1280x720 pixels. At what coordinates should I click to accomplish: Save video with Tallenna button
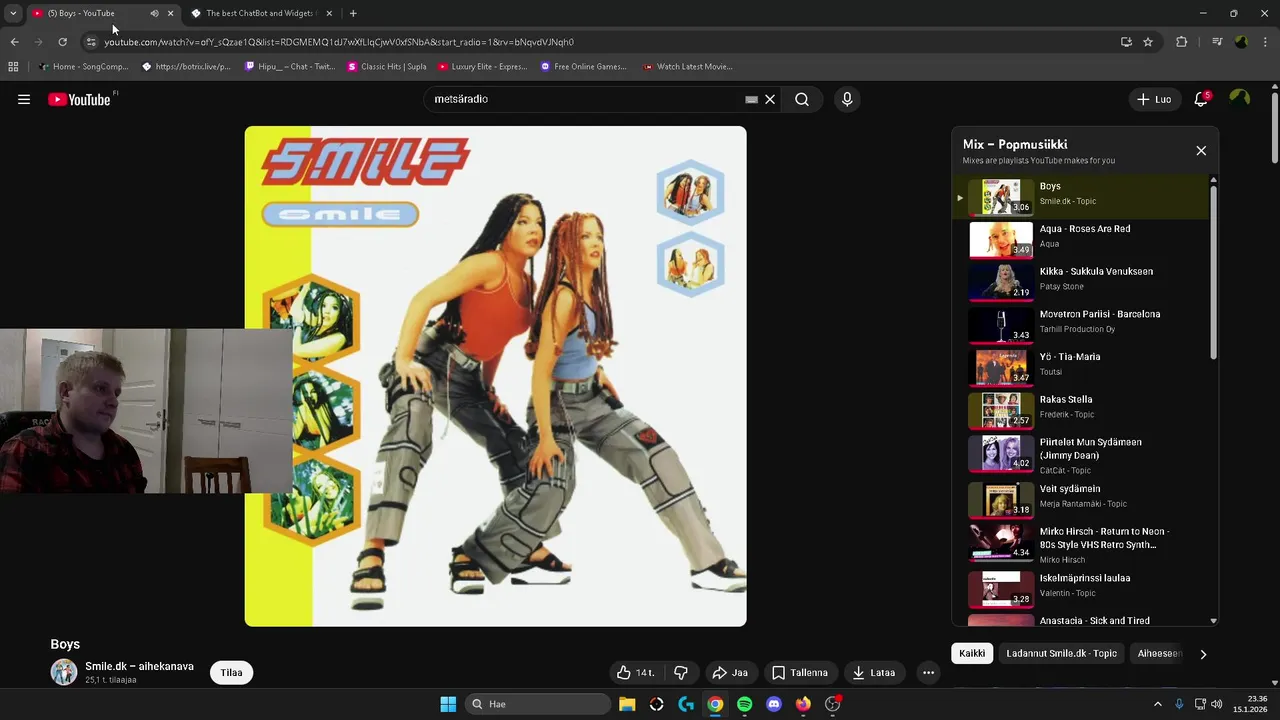799,673
